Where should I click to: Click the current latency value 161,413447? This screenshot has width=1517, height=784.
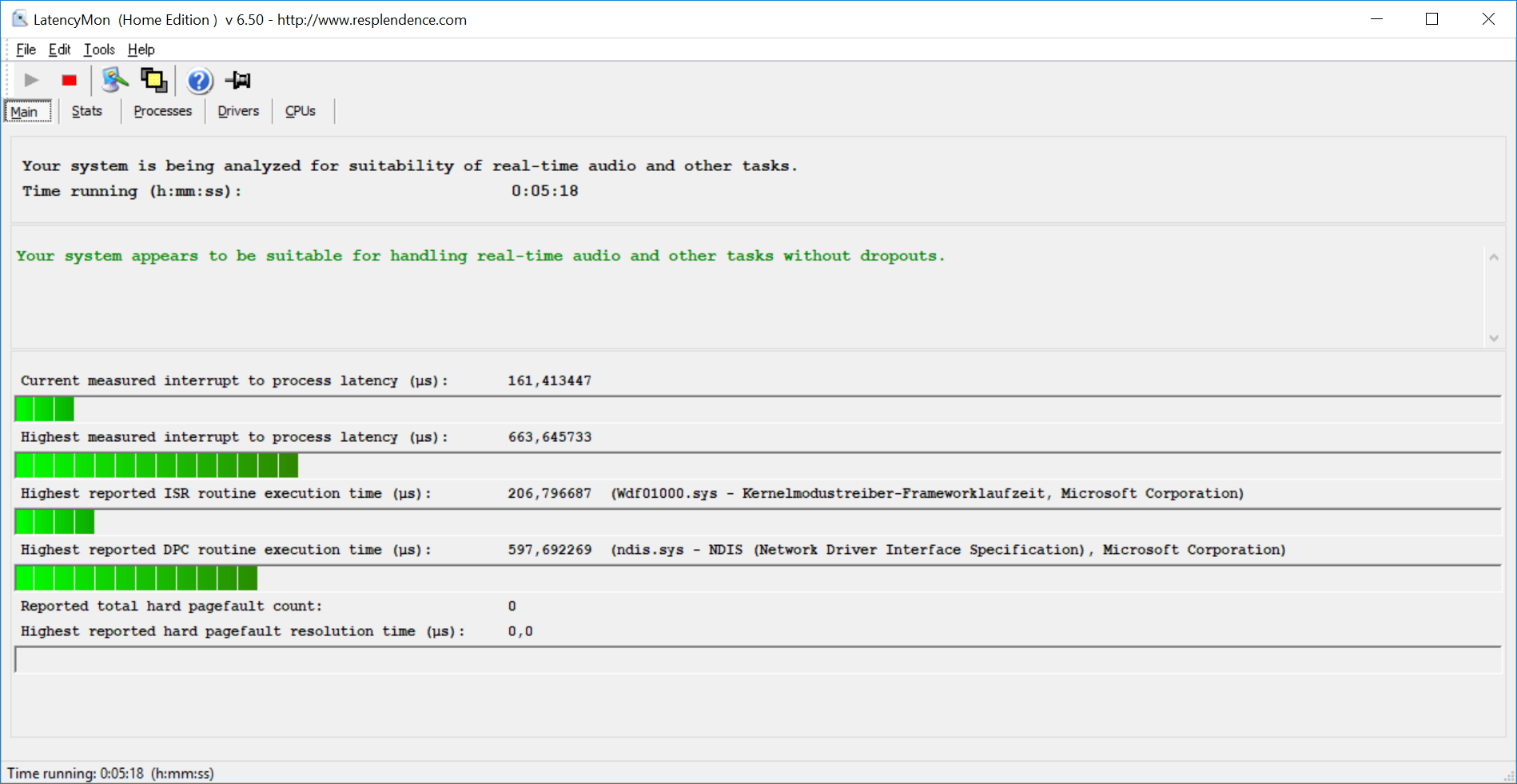[x=550, y=381]
